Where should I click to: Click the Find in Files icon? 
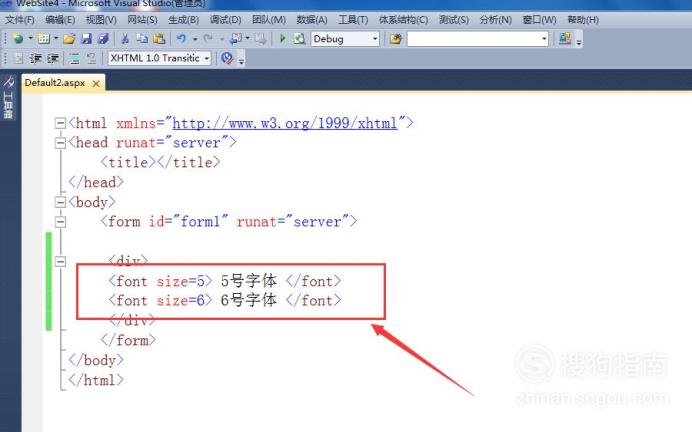[396, 39]
